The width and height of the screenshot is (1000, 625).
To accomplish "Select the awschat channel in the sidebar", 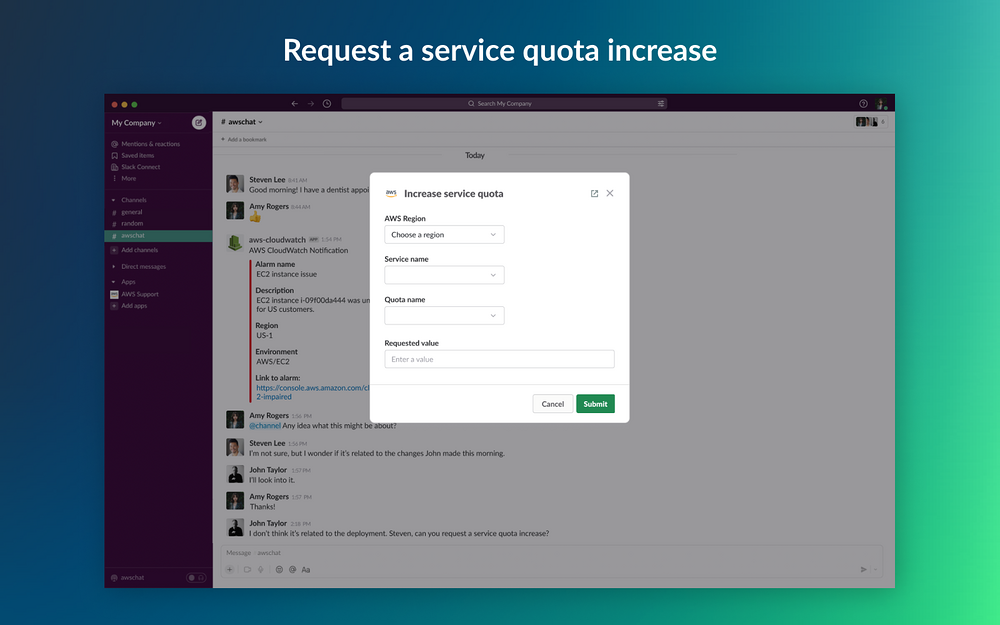I will [158, 236].
